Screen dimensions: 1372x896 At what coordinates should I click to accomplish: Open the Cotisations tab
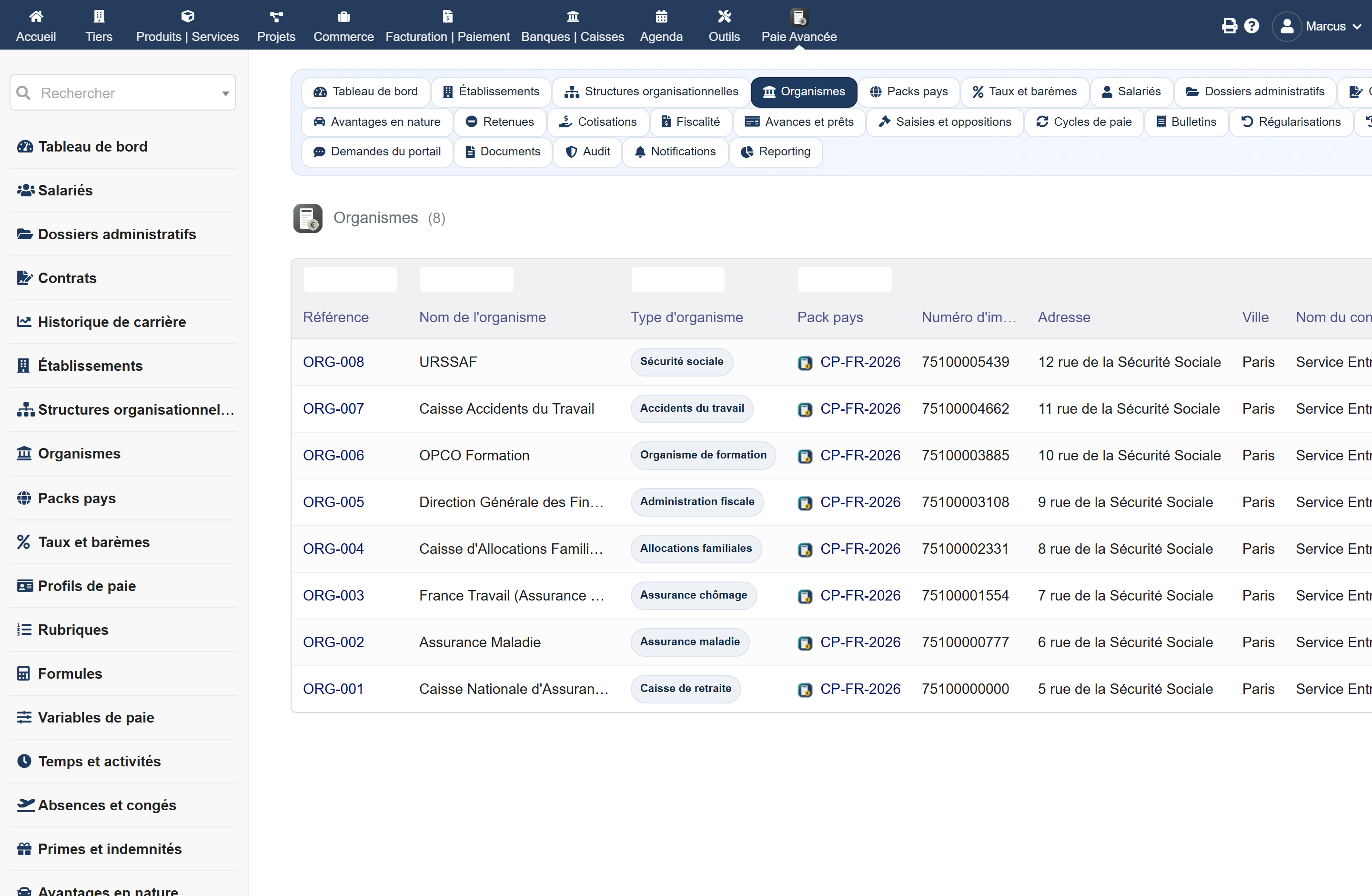[598, 122]
